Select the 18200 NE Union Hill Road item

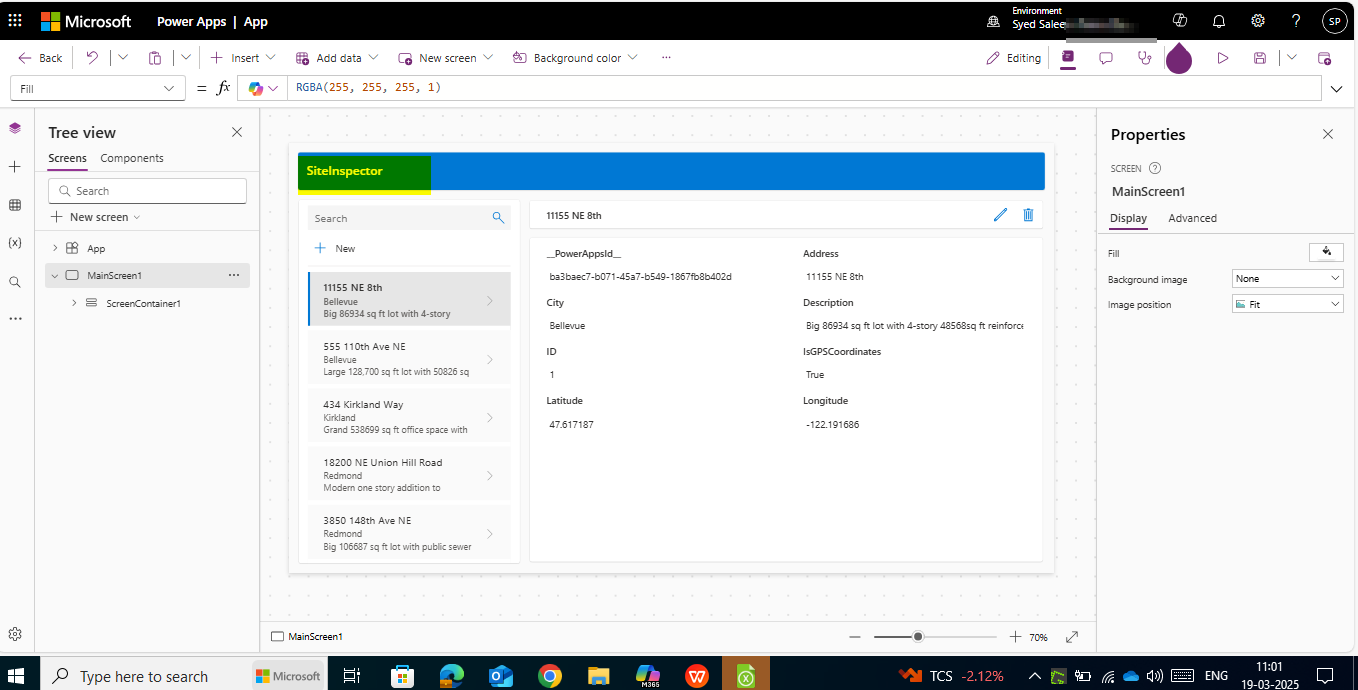point(409,475)
